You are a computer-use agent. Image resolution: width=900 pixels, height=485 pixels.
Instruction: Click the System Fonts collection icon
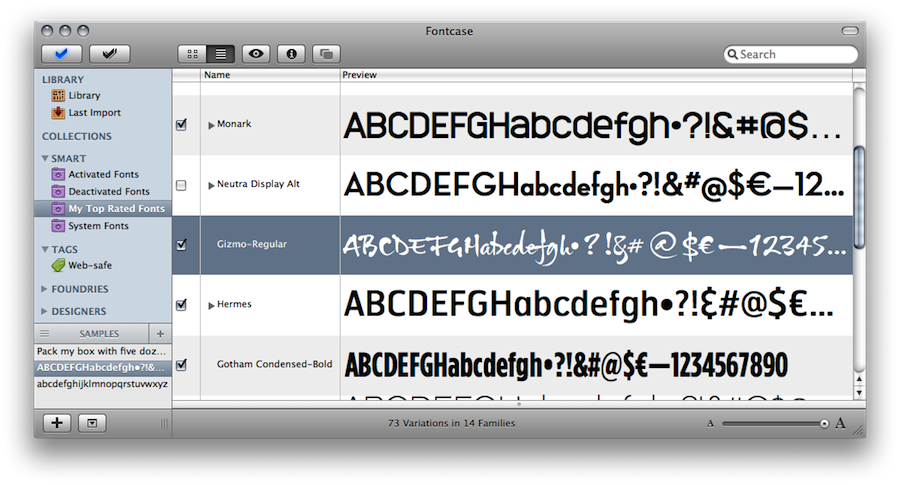tap(58, 226)
